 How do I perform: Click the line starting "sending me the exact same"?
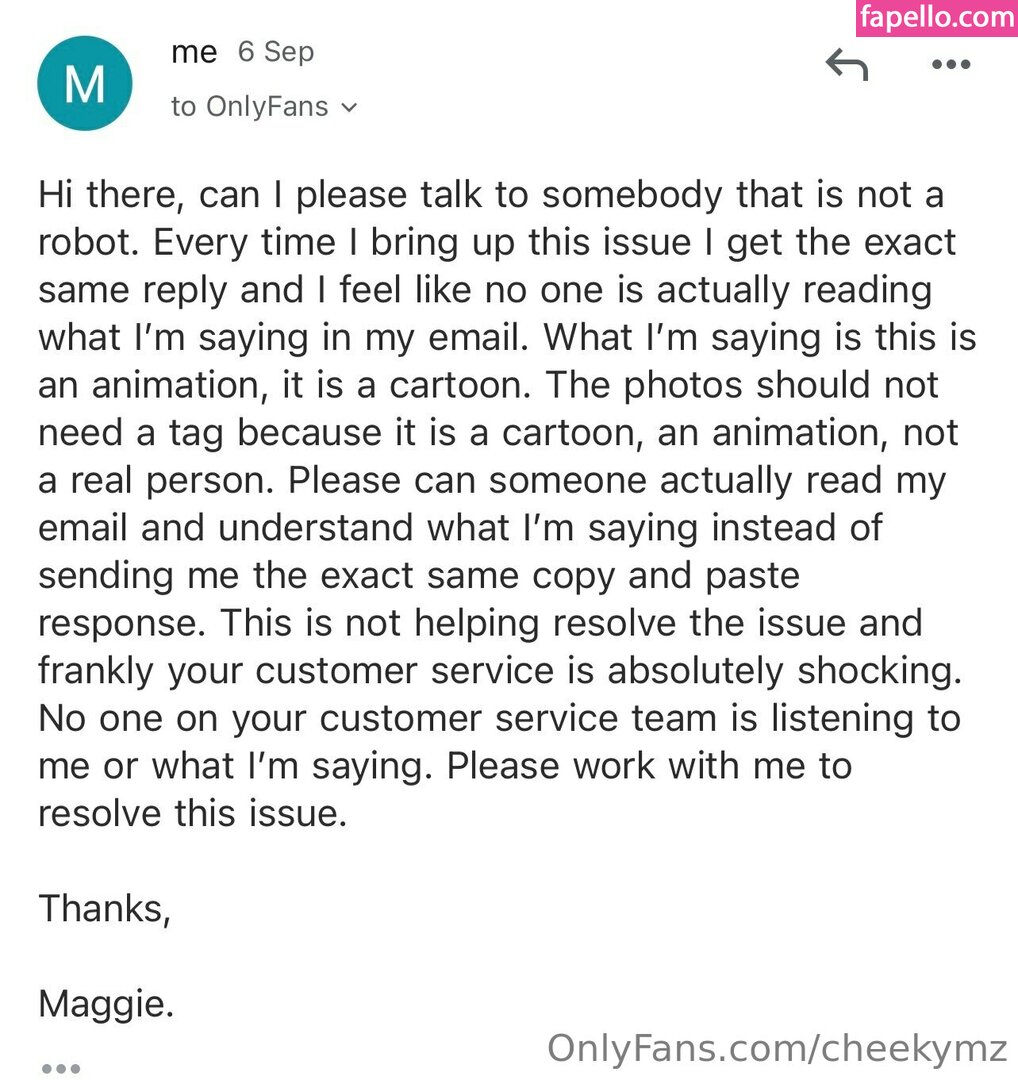pyautogui.click(x=418, y=575)
